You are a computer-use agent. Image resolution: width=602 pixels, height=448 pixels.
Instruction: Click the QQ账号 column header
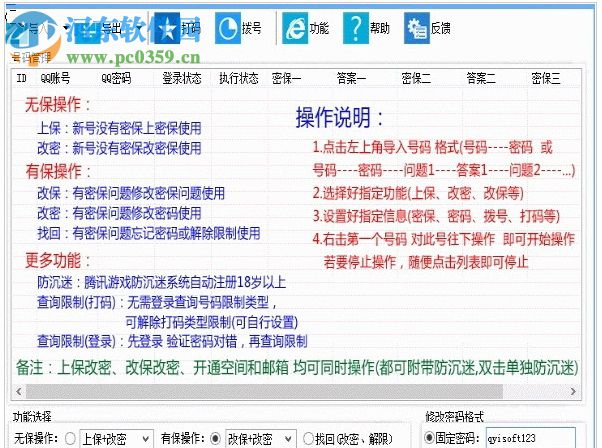[x=56, y=78]
